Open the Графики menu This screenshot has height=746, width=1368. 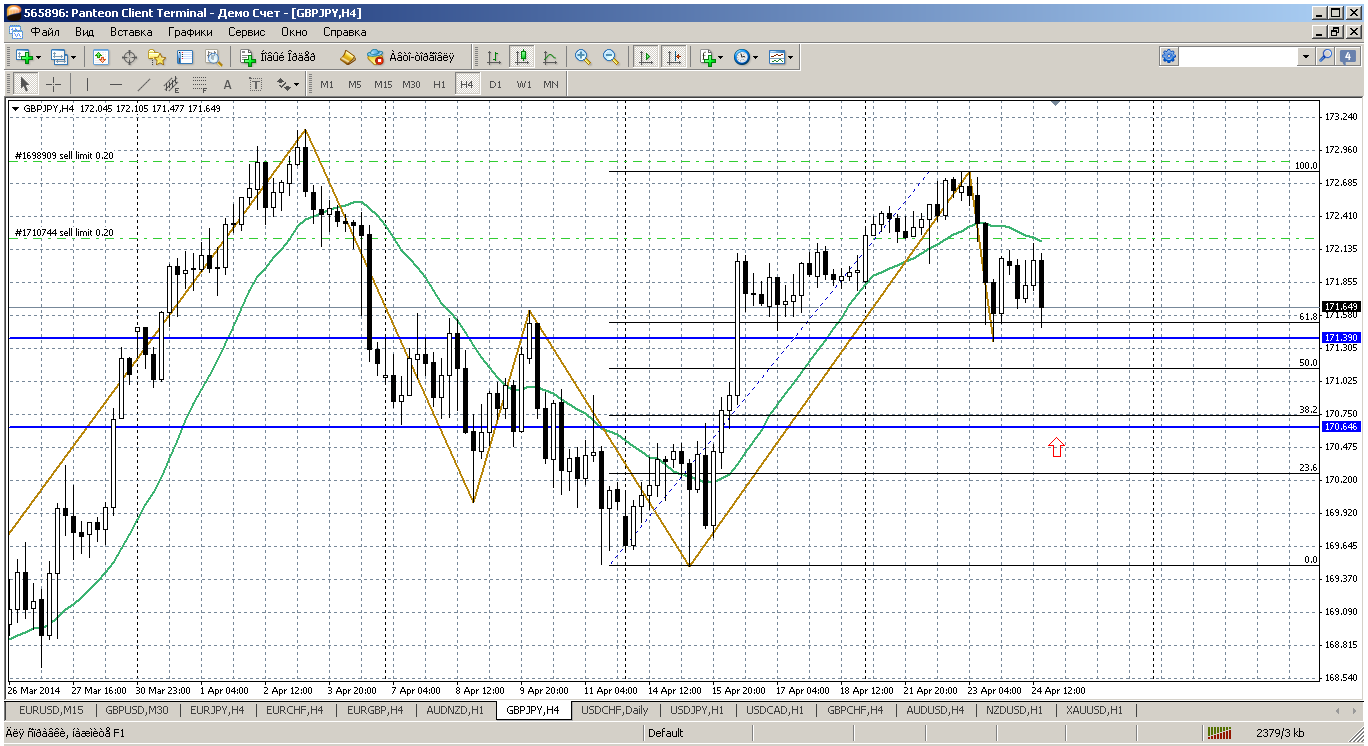pos(190,32)
